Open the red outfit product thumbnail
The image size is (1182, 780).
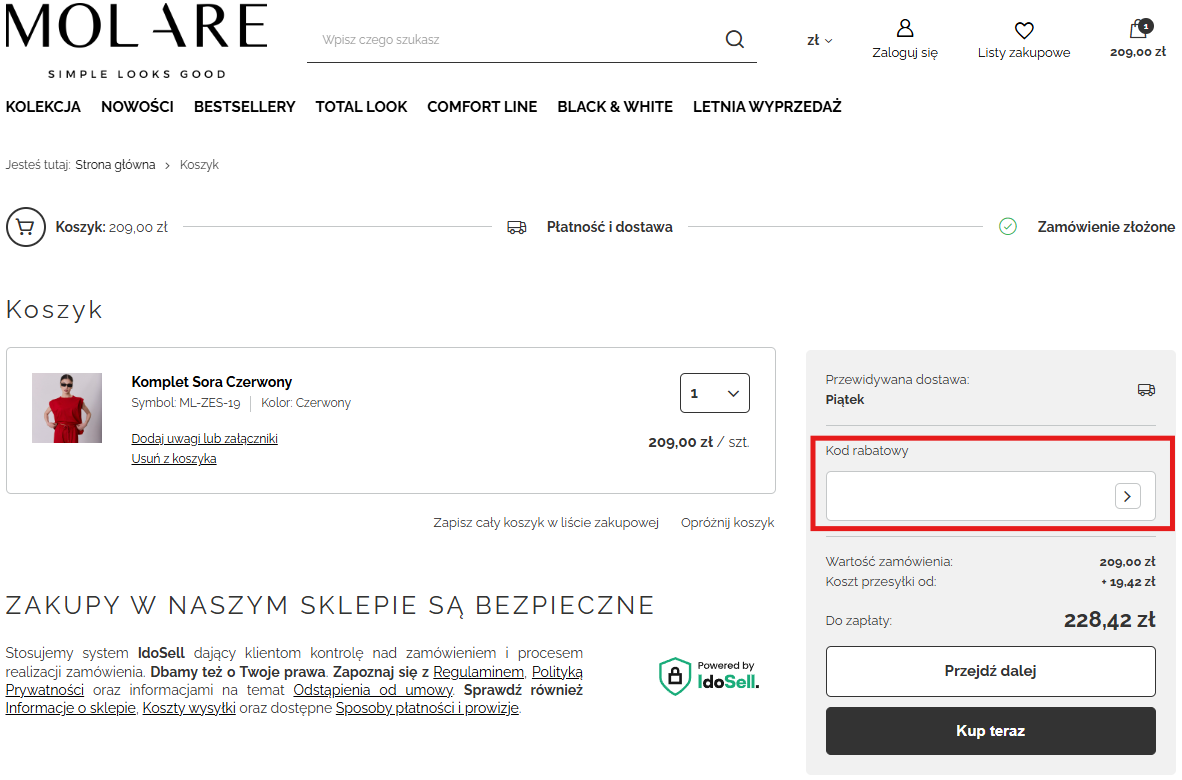(x=67, y=408)
